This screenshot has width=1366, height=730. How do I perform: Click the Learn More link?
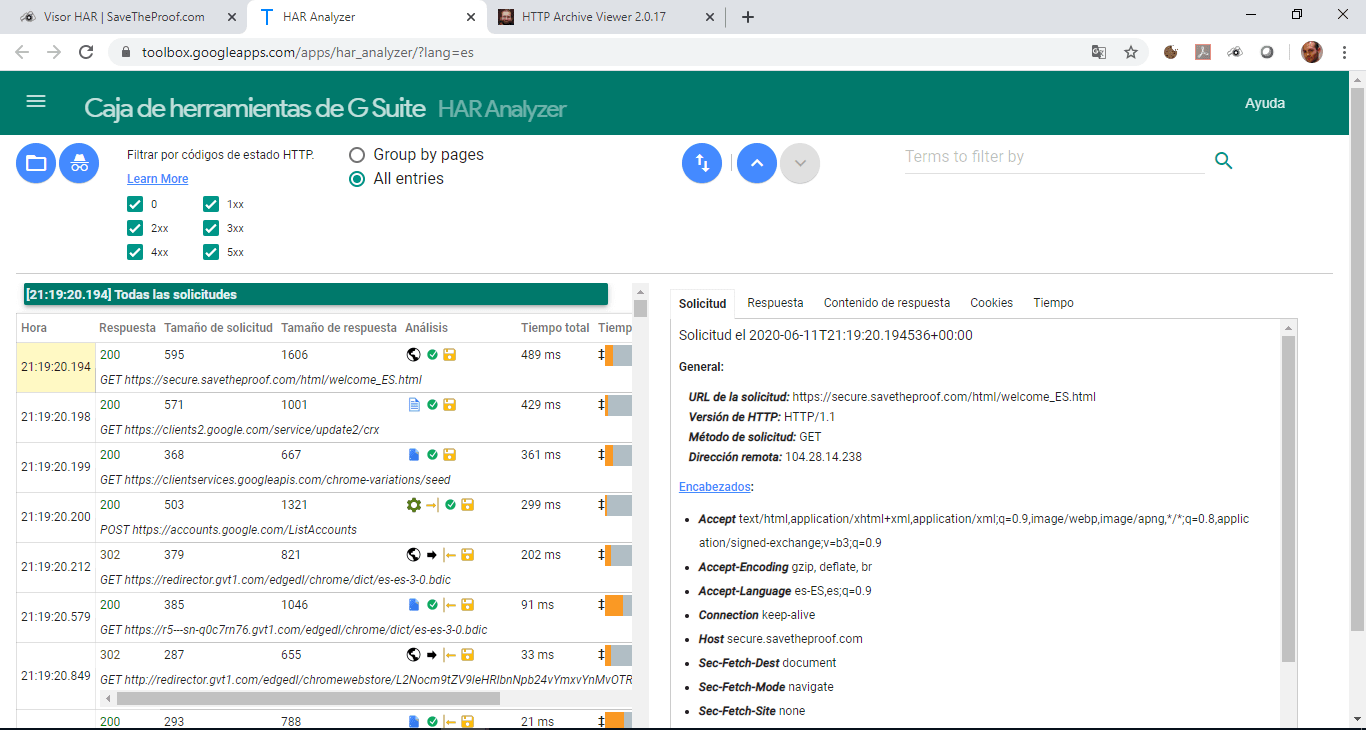click(157, 179)
